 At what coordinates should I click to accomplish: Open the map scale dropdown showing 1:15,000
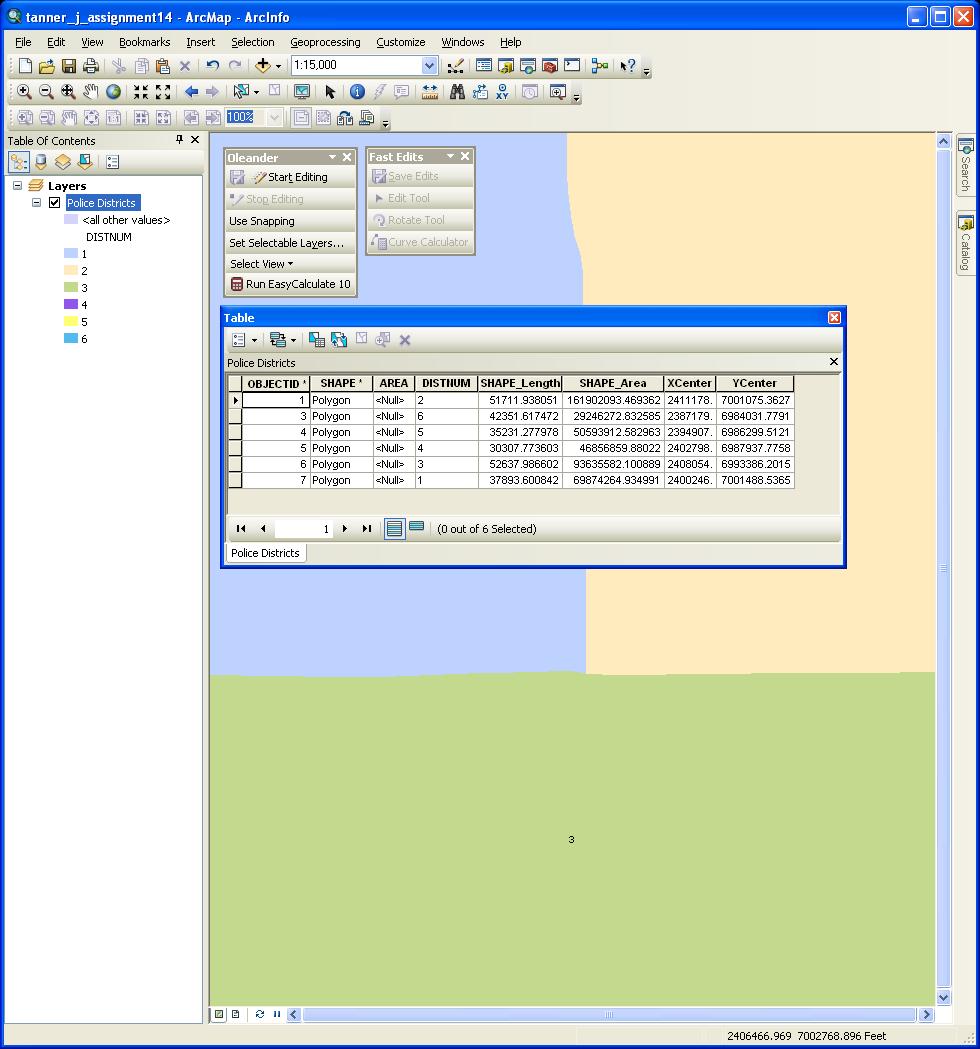click(x=428, y=65)
